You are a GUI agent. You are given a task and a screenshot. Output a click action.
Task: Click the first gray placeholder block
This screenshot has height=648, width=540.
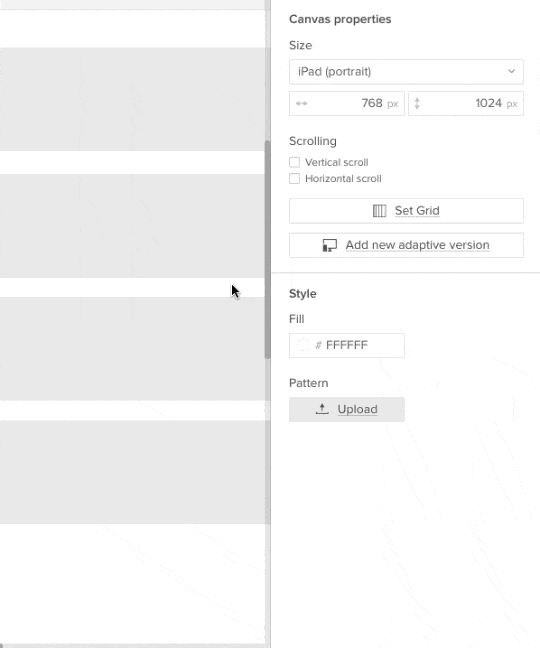(132, 99)
